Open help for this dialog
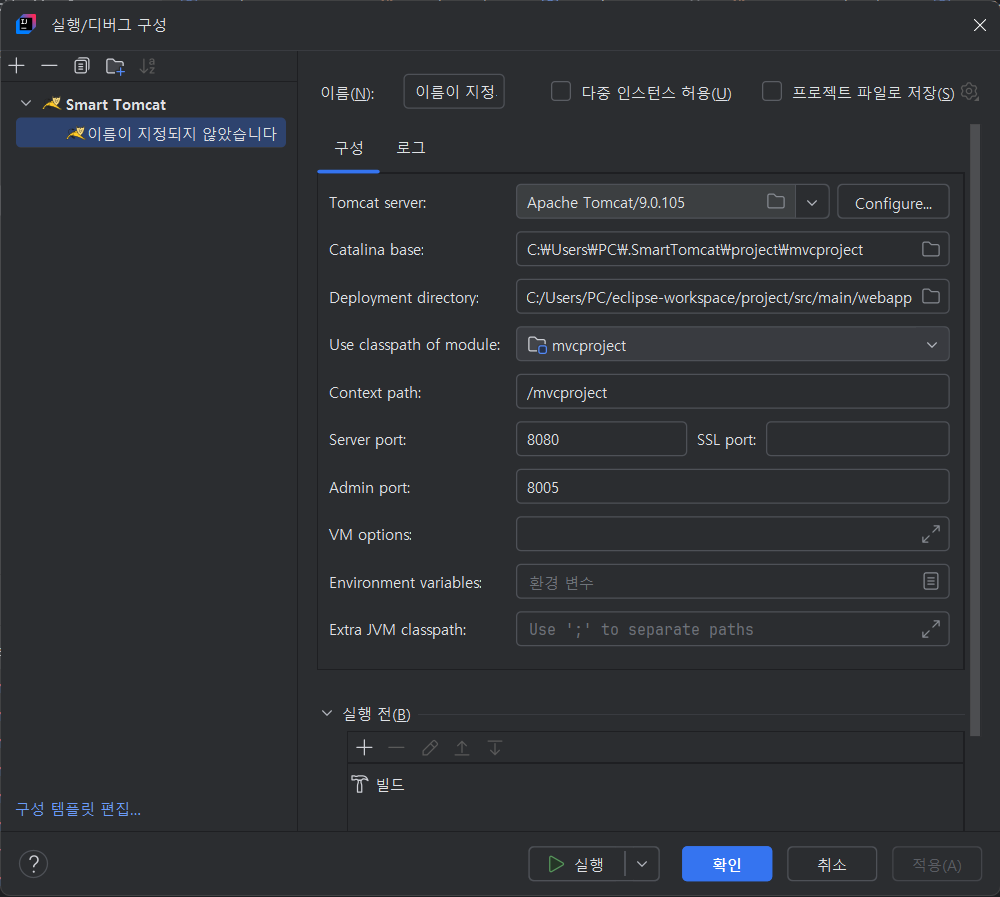1000x897 pixels. 33,864
